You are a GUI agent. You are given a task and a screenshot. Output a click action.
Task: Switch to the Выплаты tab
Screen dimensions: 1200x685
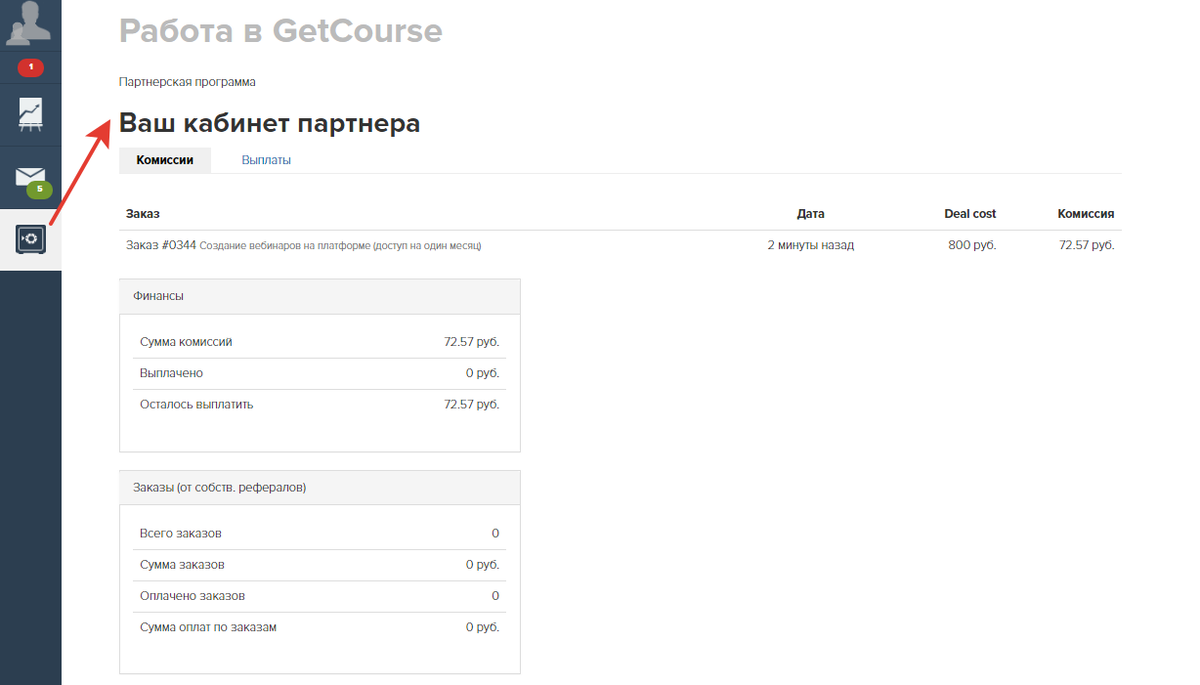click(x=266, y=160)
